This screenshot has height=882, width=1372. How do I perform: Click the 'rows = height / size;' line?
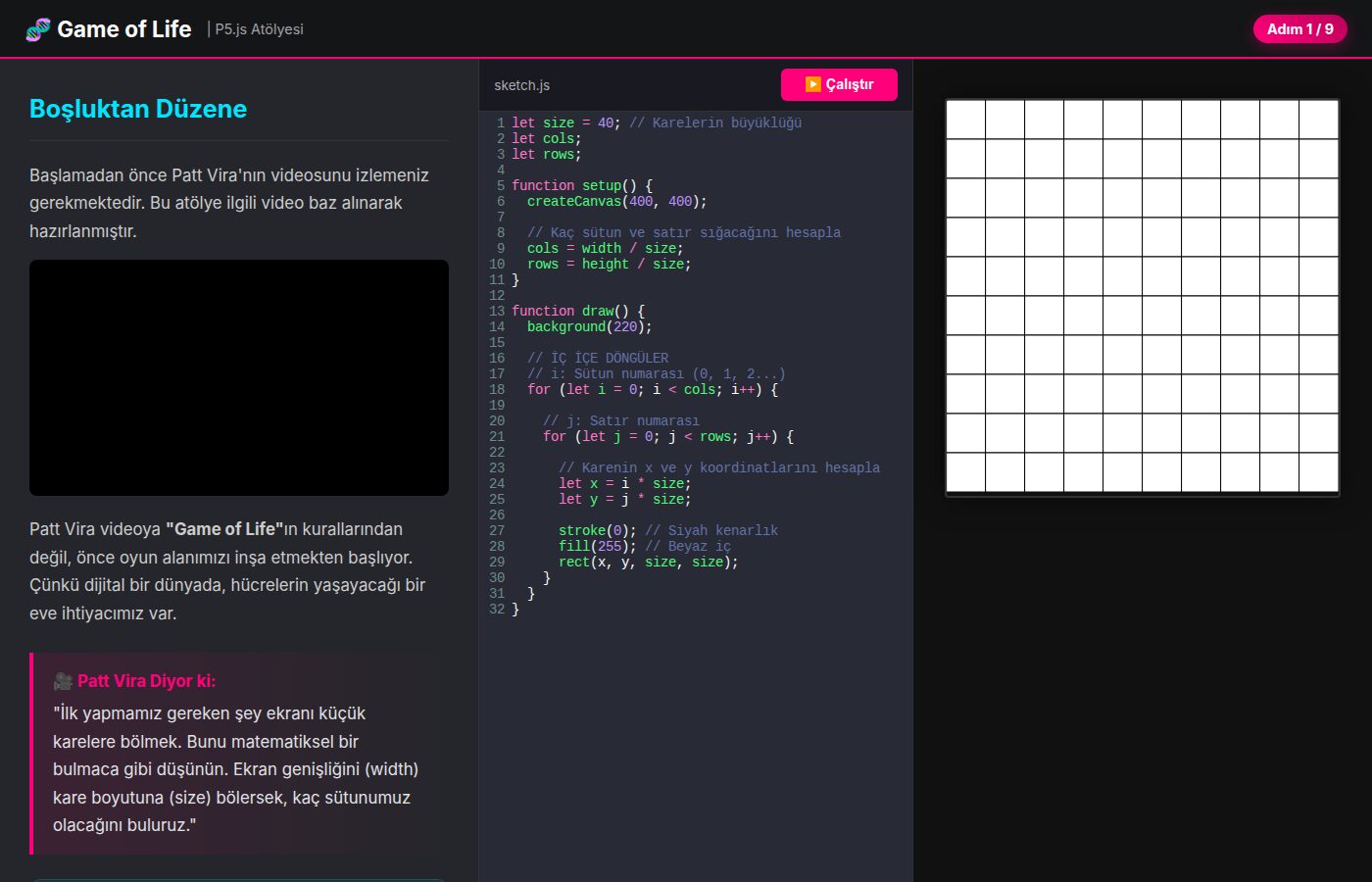pyautogui.click(x=610, y=264)
